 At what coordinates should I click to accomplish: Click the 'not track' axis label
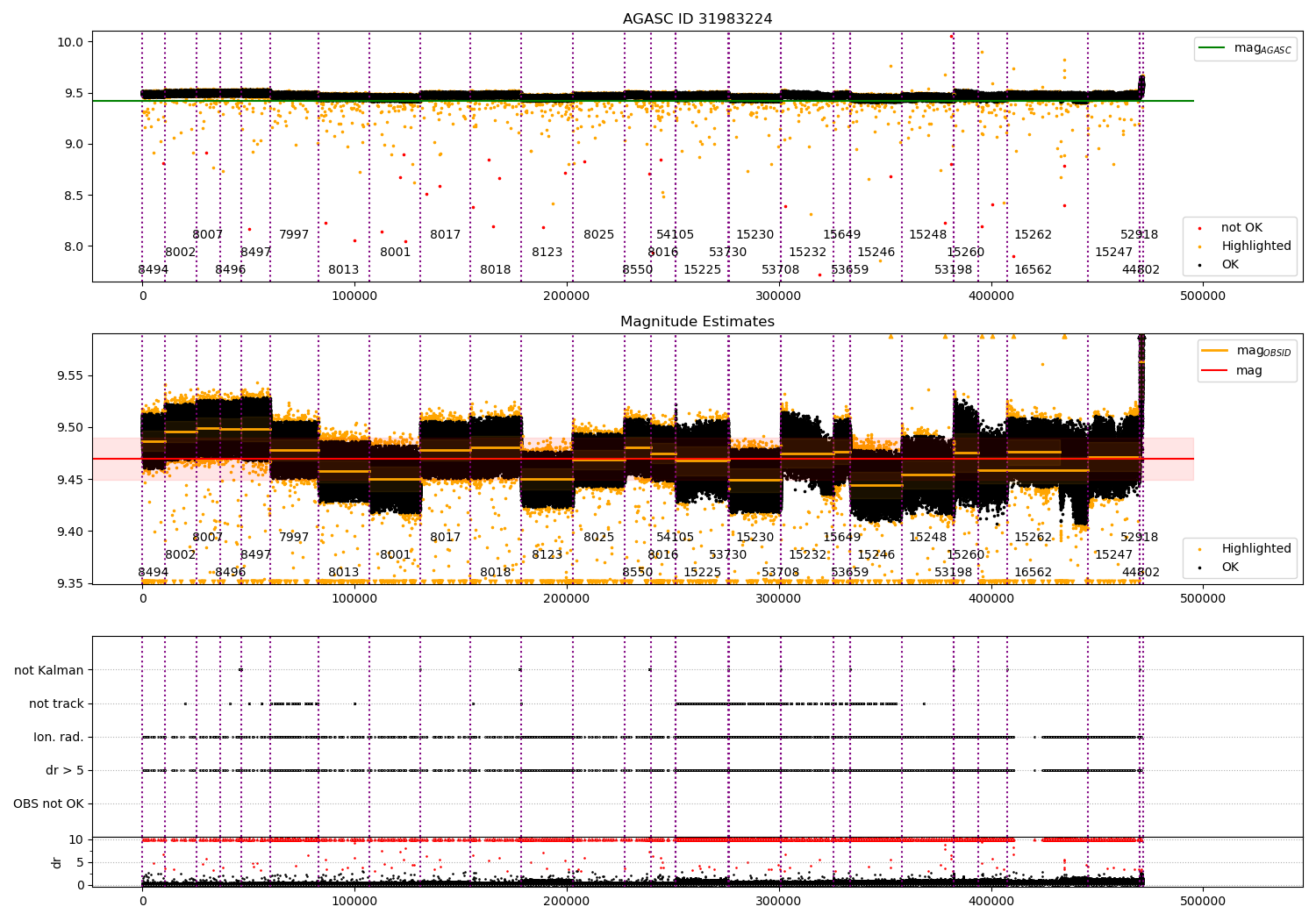(56, 703)
